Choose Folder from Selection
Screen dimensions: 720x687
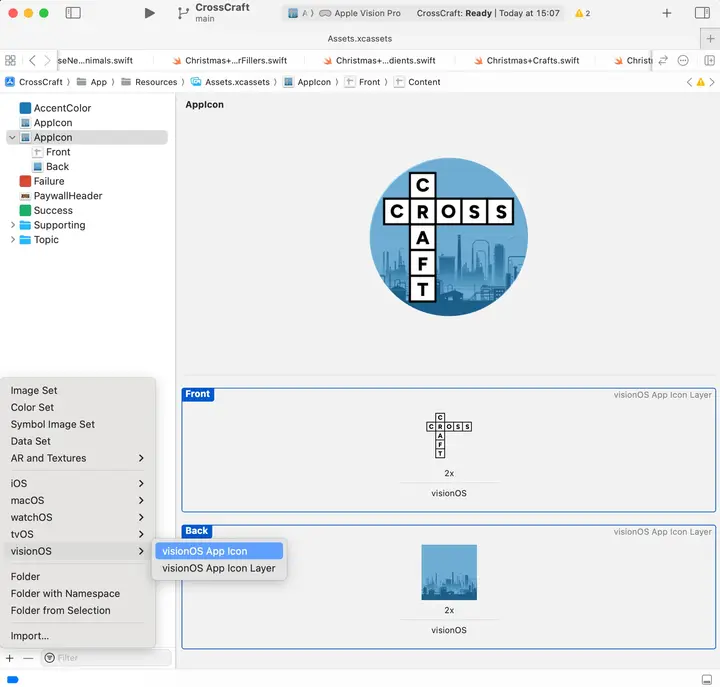coord(78,611)
